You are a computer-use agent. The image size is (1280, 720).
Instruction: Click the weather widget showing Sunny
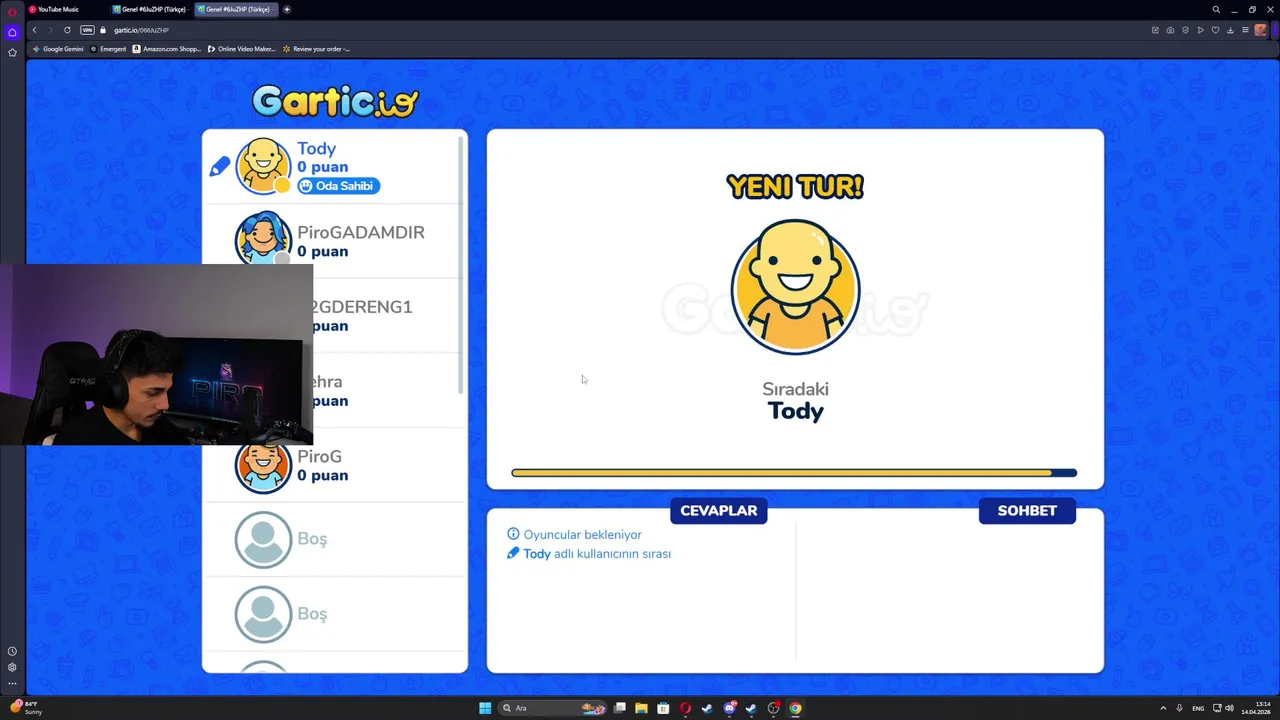(26, 708)
